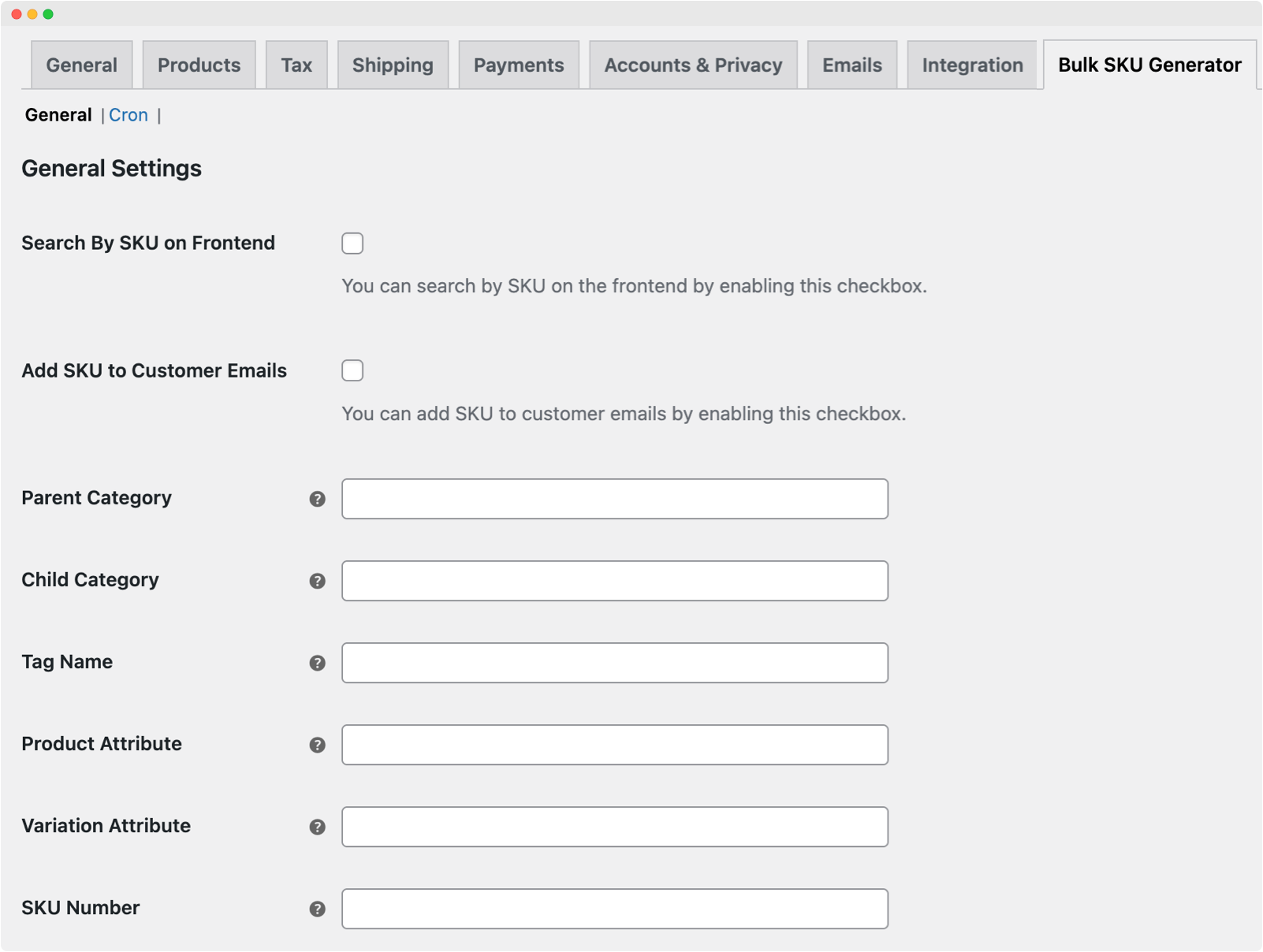
Task: Open Accounts & Privacy tab
Action: point(693,65)
